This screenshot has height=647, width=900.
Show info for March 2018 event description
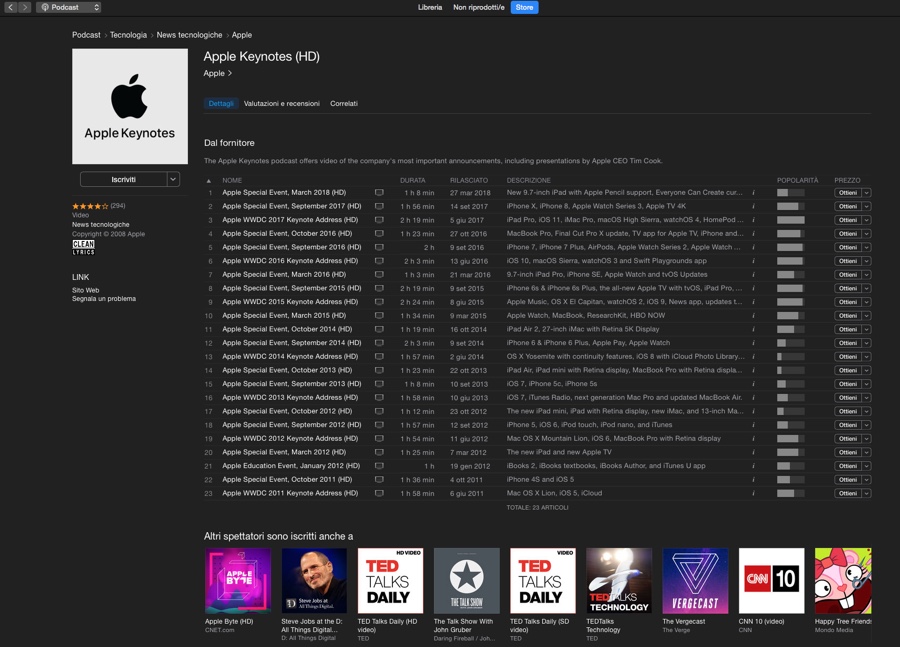coord(753,193)
